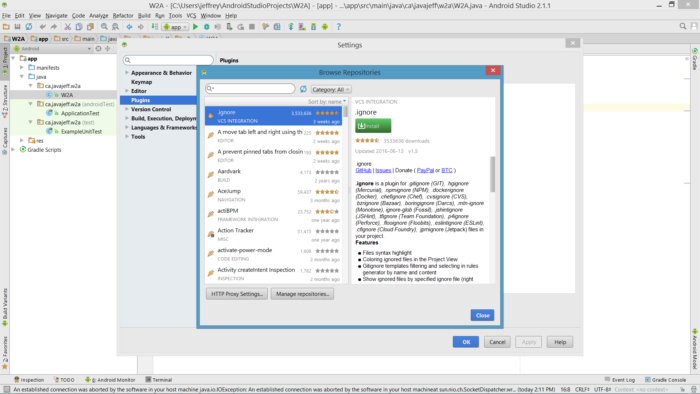Click OK in Settings dialog
This screenshot has height=394, width=700.
click(x=466, y=342)
